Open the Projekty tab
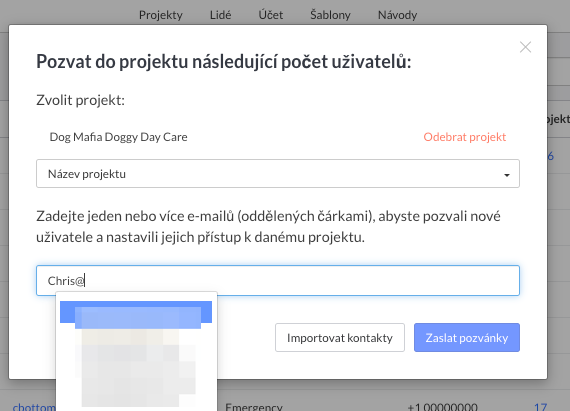 coord(161,15)
